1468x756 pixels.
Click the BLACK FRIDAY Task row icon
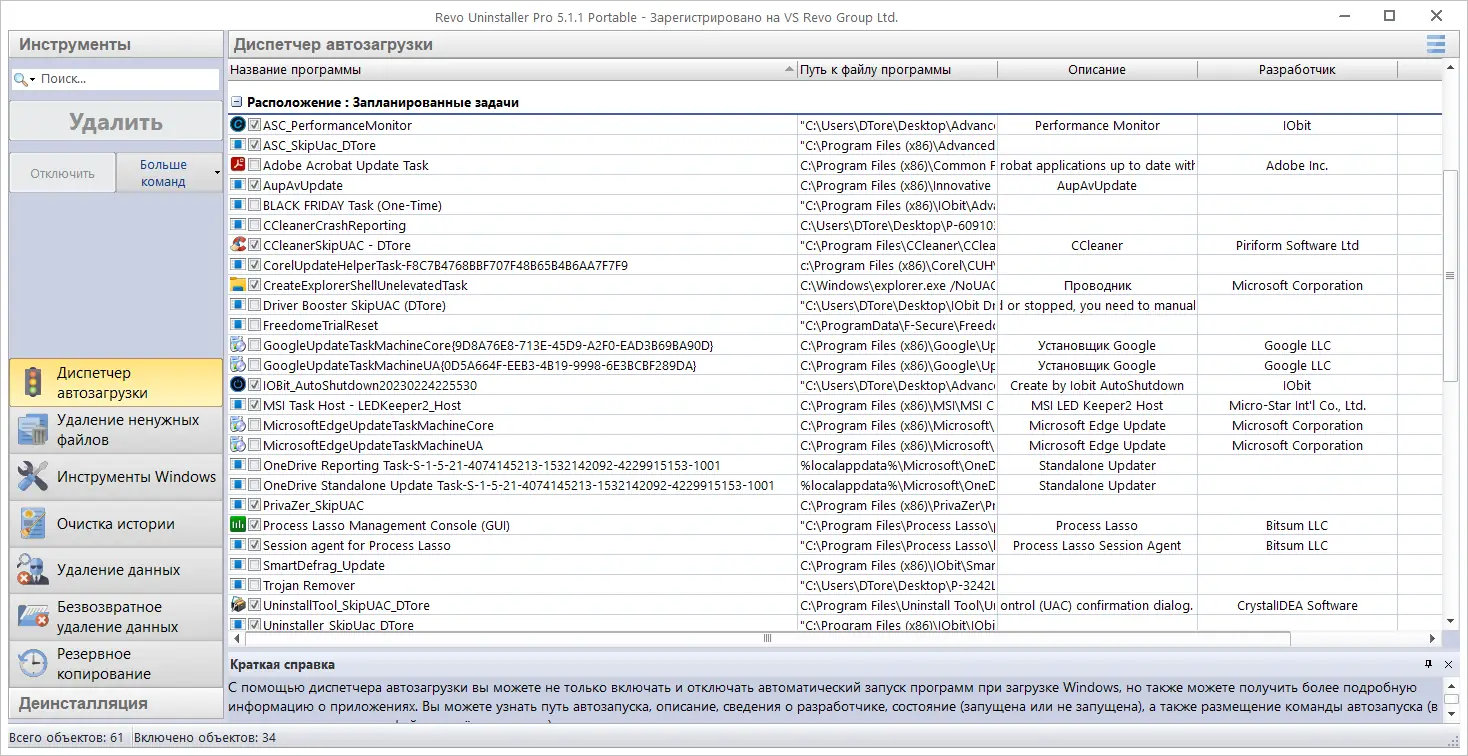[x=238, y=205]
